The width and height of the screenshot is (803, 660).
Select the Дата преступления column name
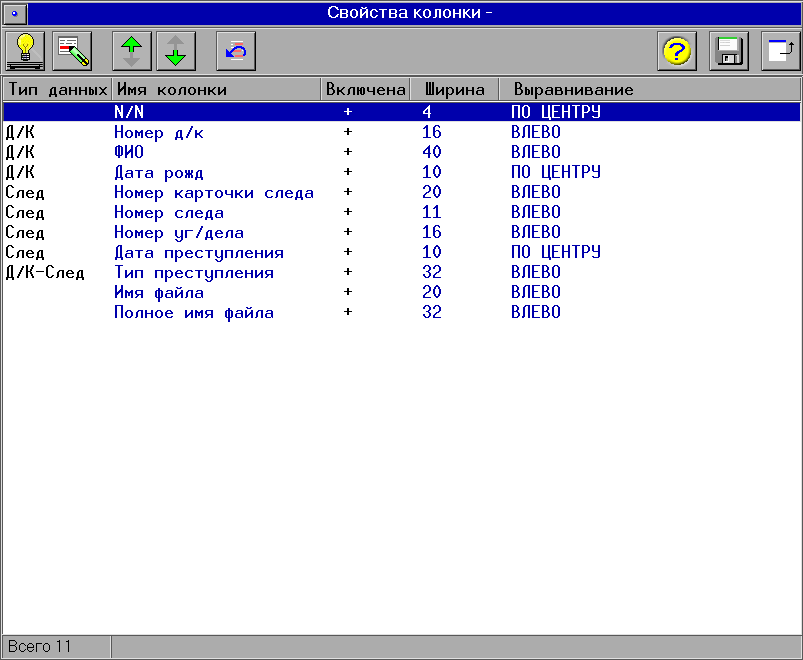(x=199, y=252)
